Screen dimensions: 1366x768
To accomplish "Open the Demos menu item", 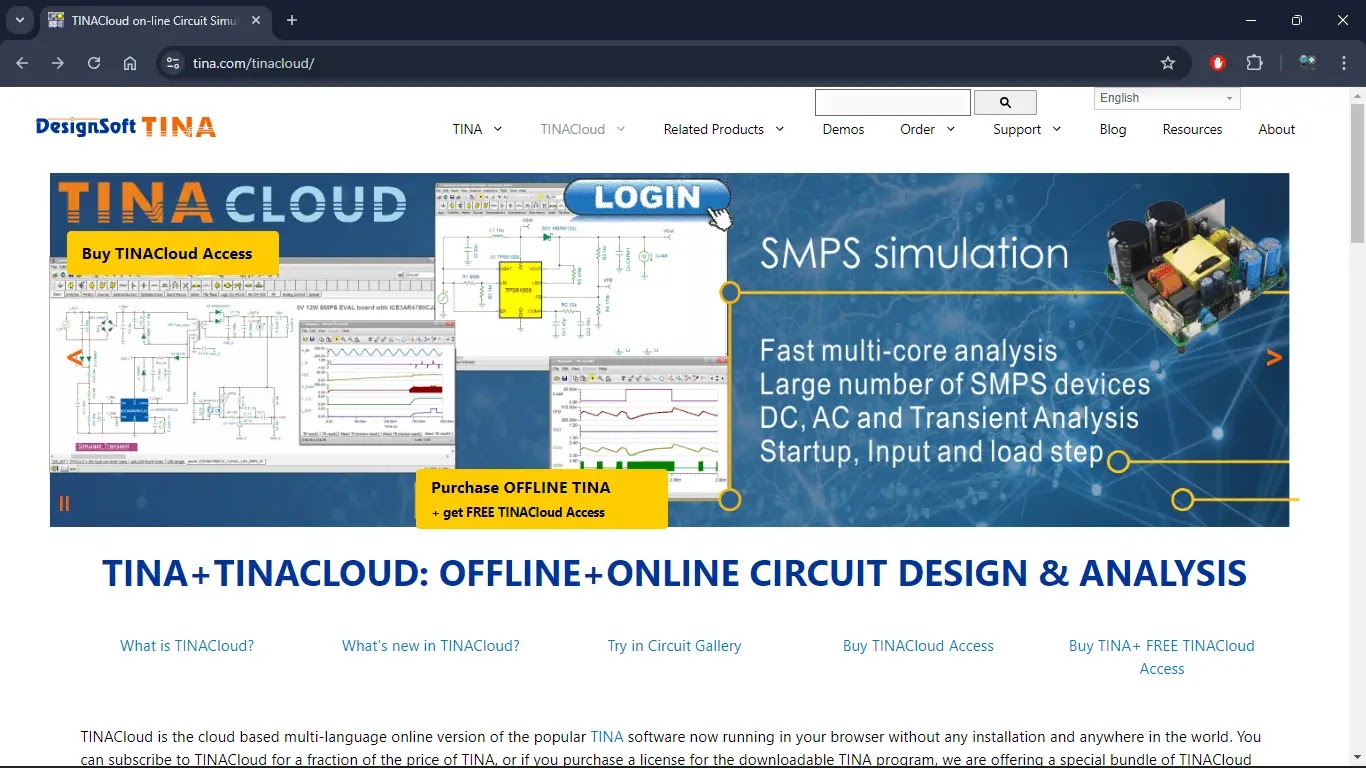I will point(843,129).
